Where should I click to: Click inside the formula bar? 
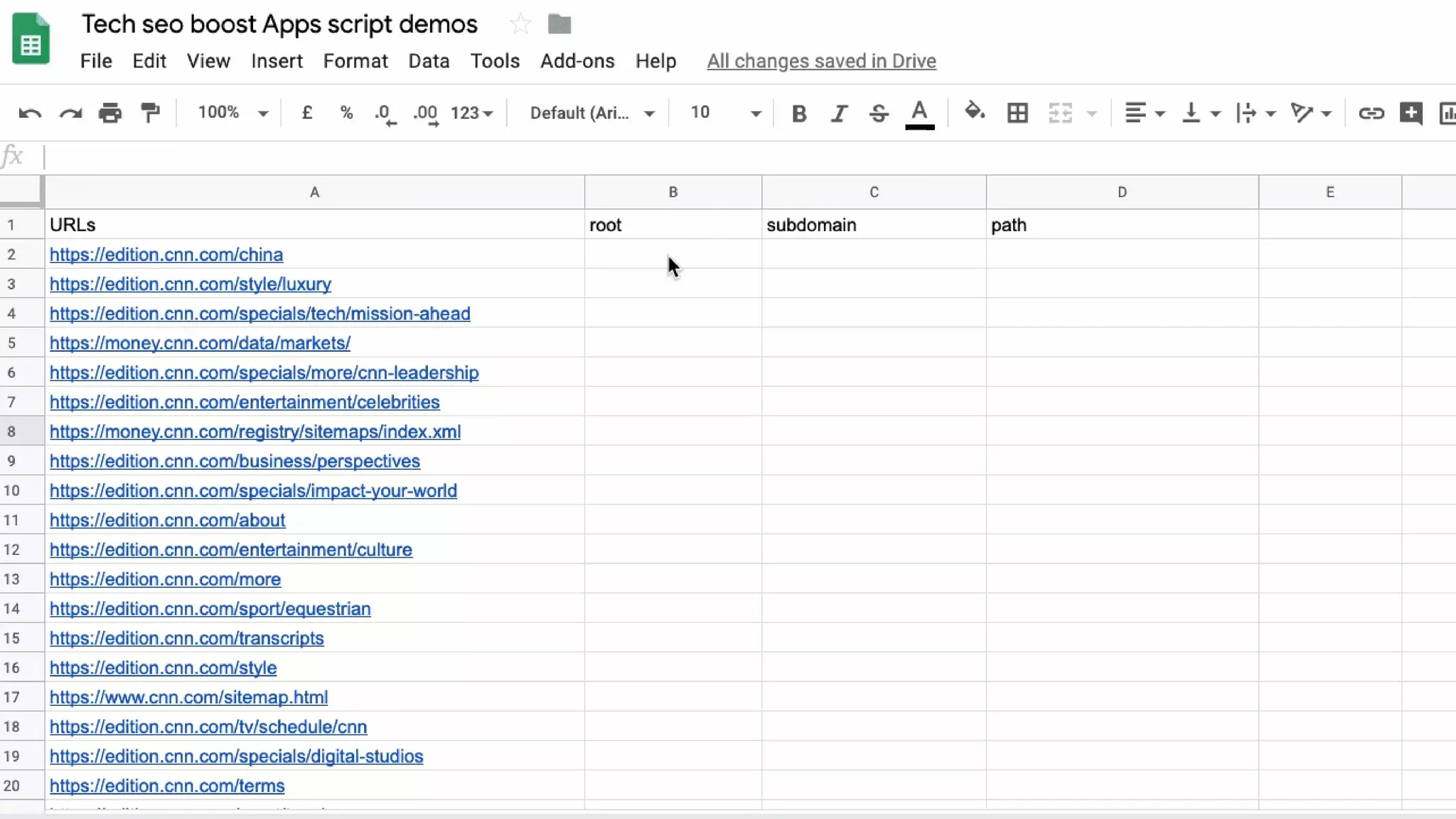coord(711,156)
